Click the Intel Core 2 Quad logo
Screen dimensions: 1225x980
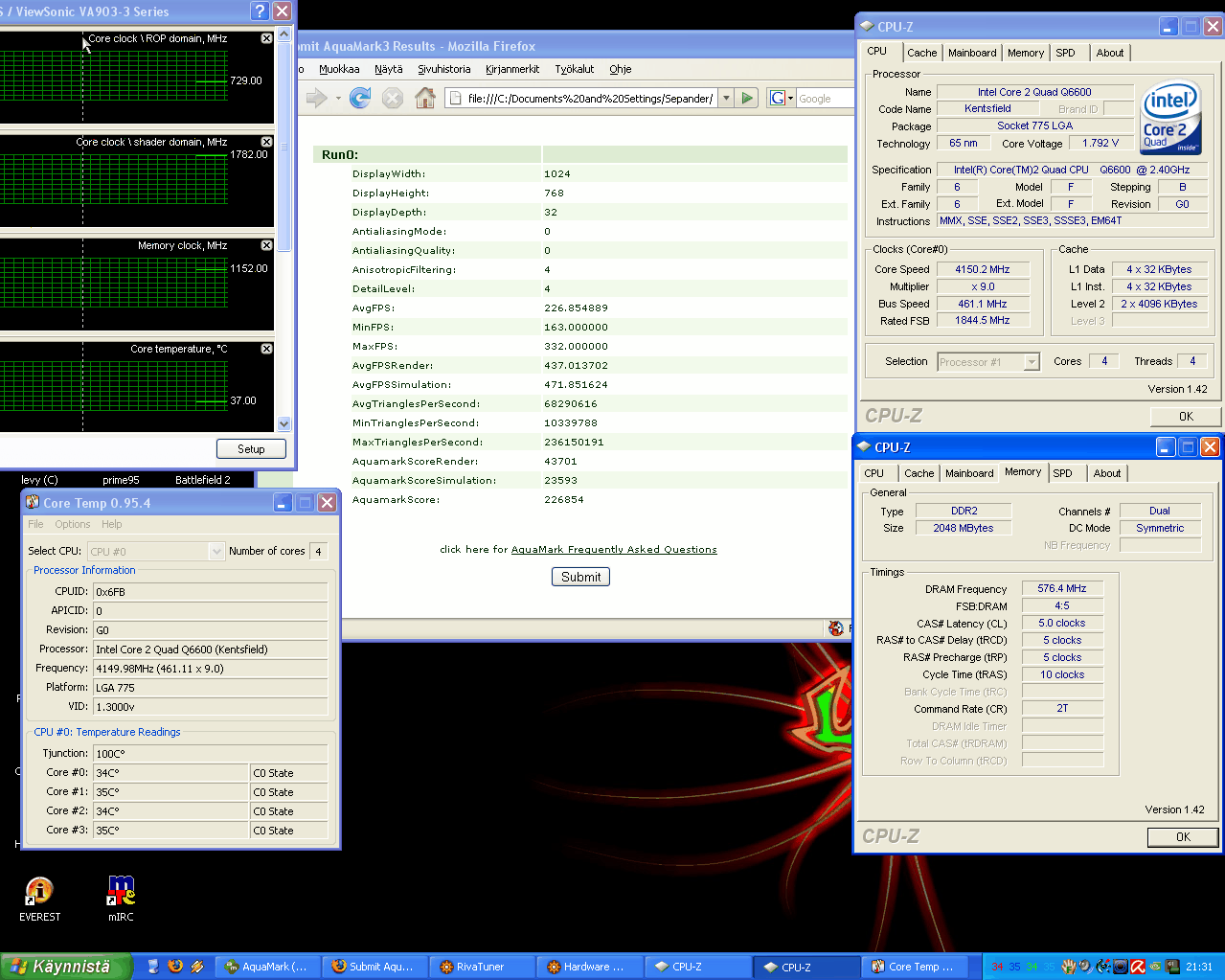1170,117
